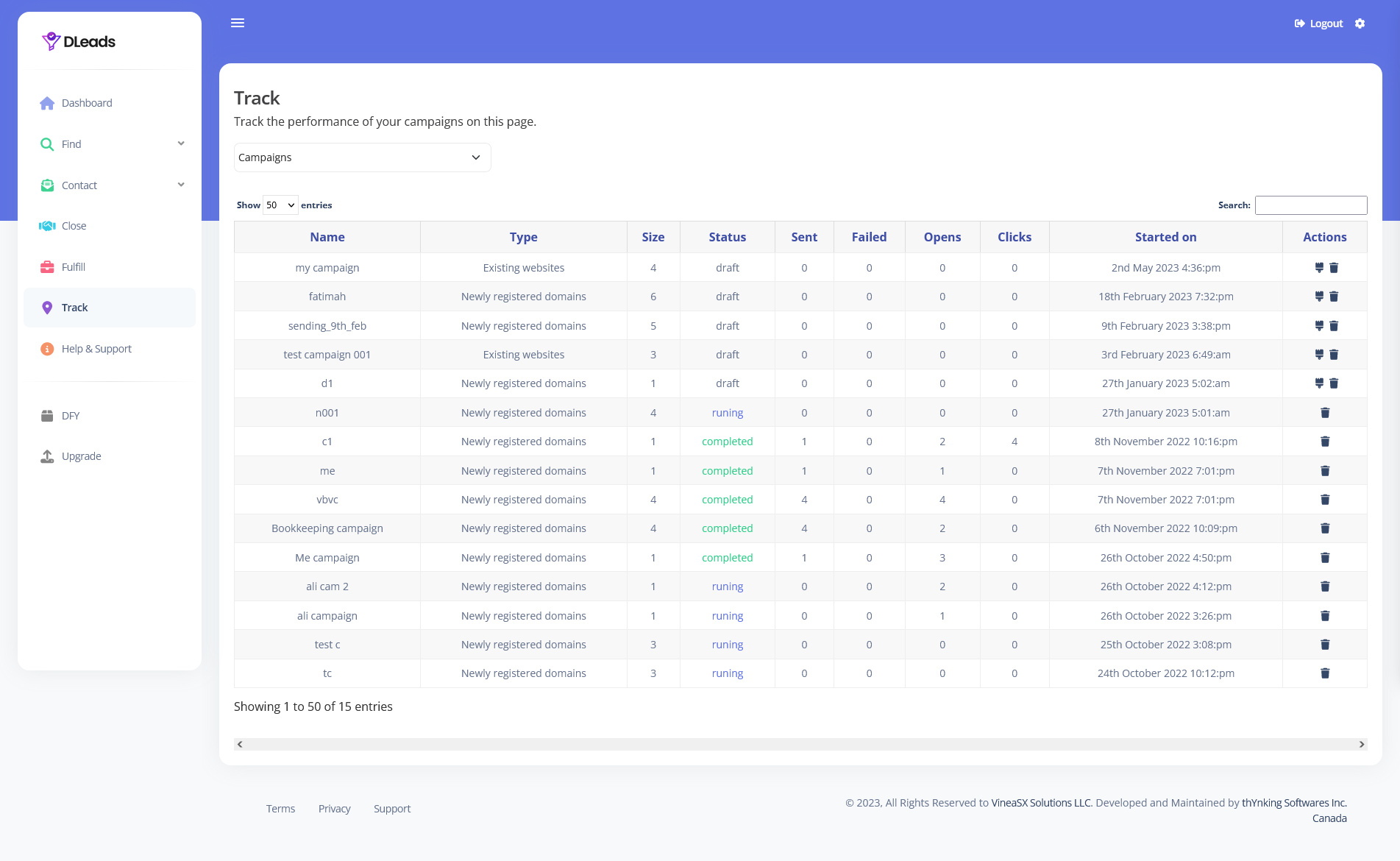1400x861 pixels.
Task: Click brush icon for d1 campaign
Action: pyautogui.click(x=1318, y=383)
